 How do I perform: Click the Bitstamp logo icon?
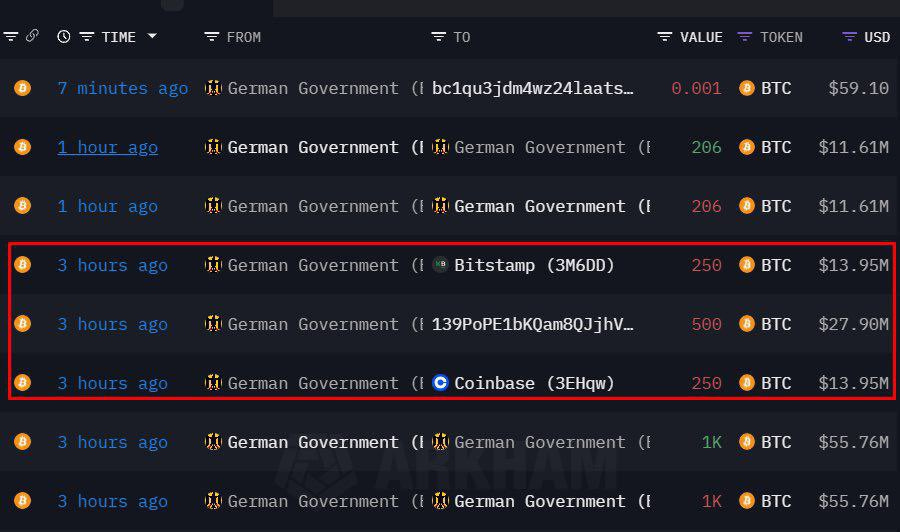pos(440,265)
